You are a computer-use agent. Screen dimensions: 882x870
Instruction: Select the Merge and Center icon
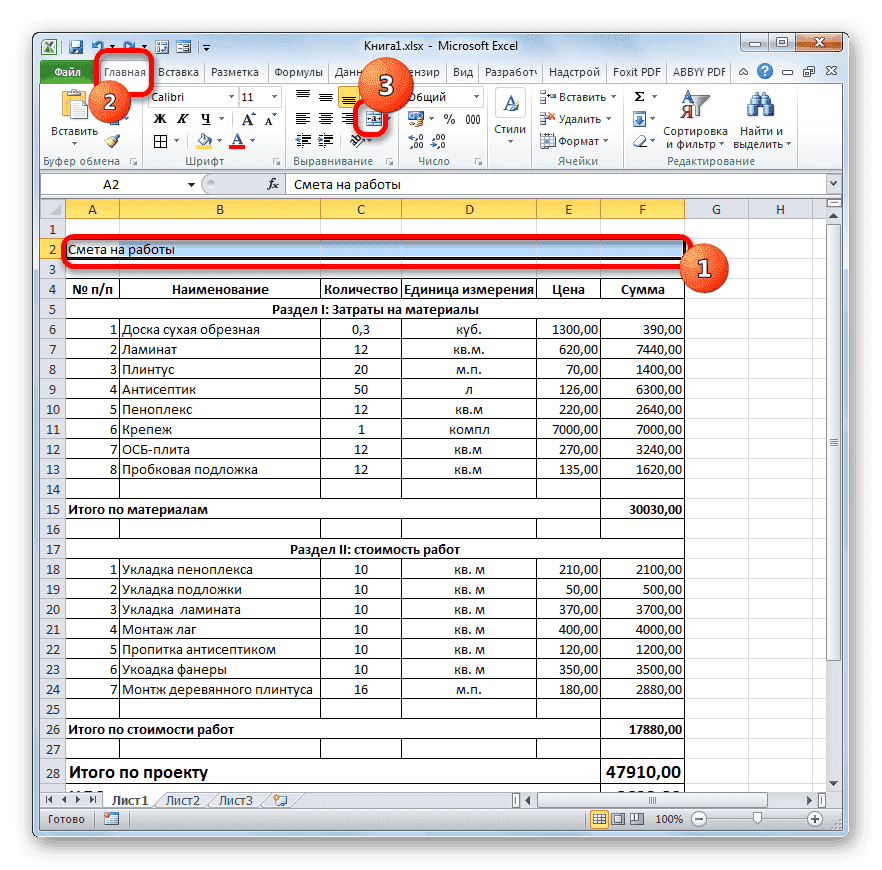pos(375,118)
